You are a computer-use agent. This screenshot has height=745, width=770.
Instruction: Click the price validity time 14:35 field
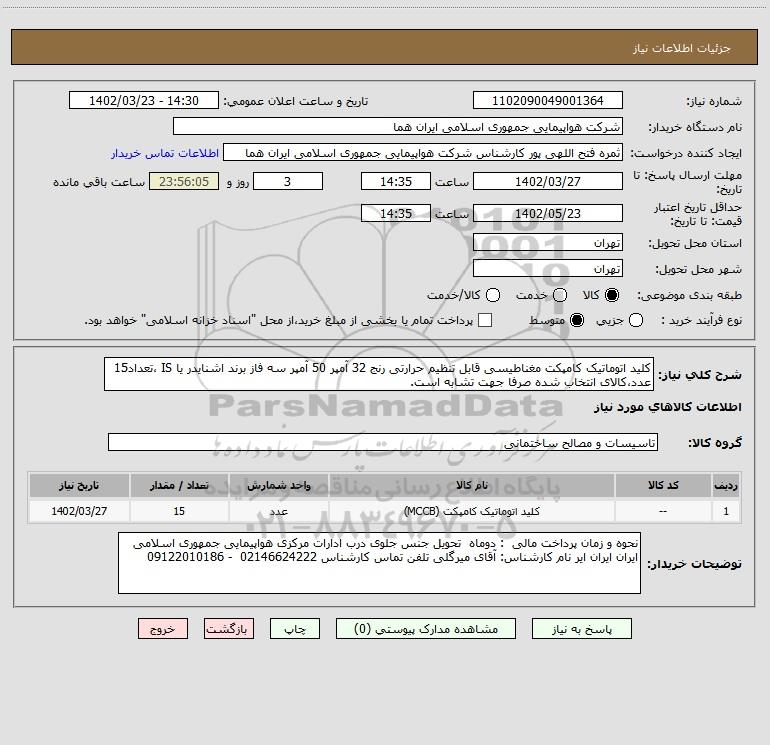pyautogui.click(x=396, y=214)
